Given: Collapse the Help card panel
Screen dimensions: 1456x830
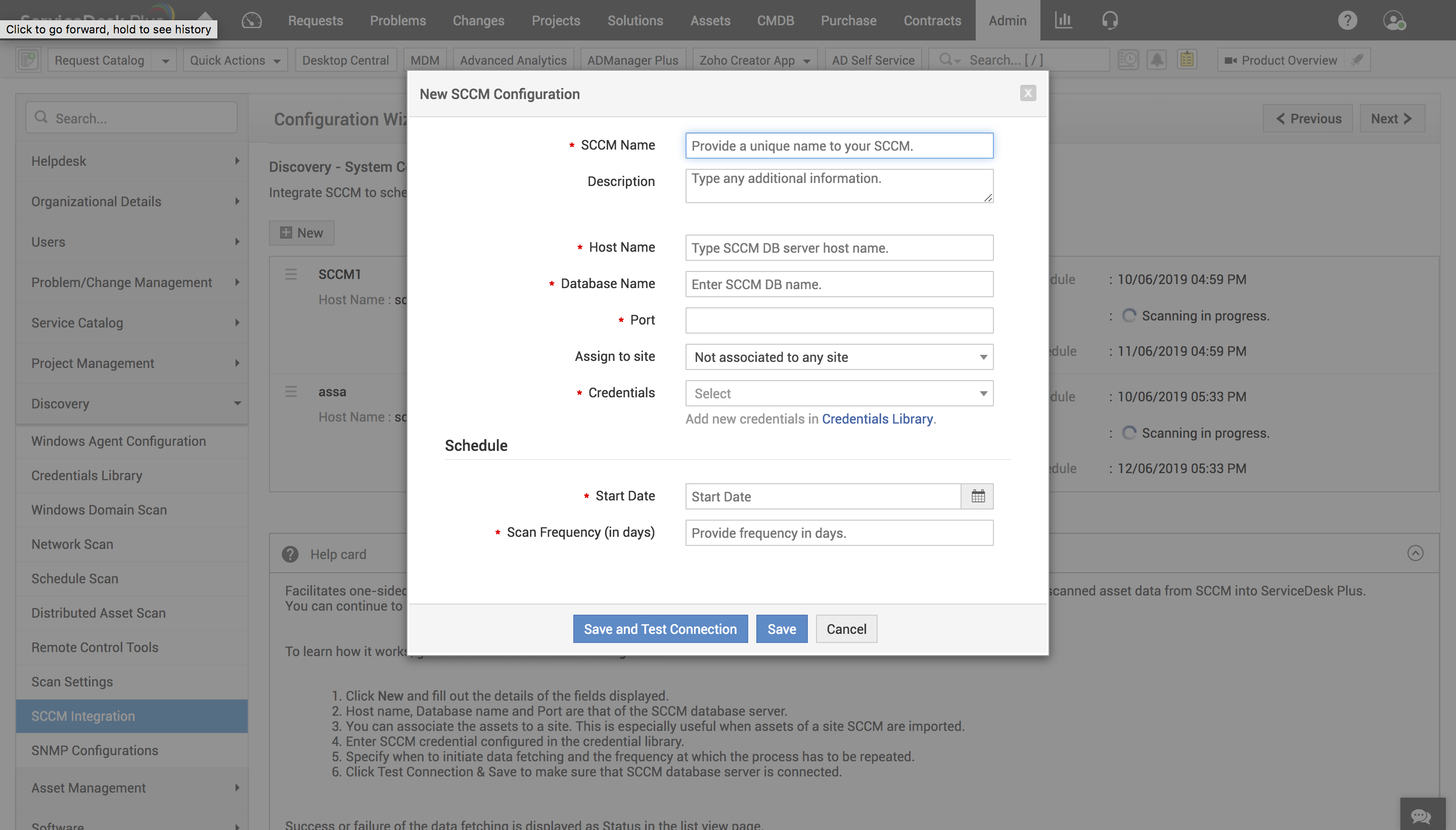Looking at the screenshot, I should [1415, 553].
